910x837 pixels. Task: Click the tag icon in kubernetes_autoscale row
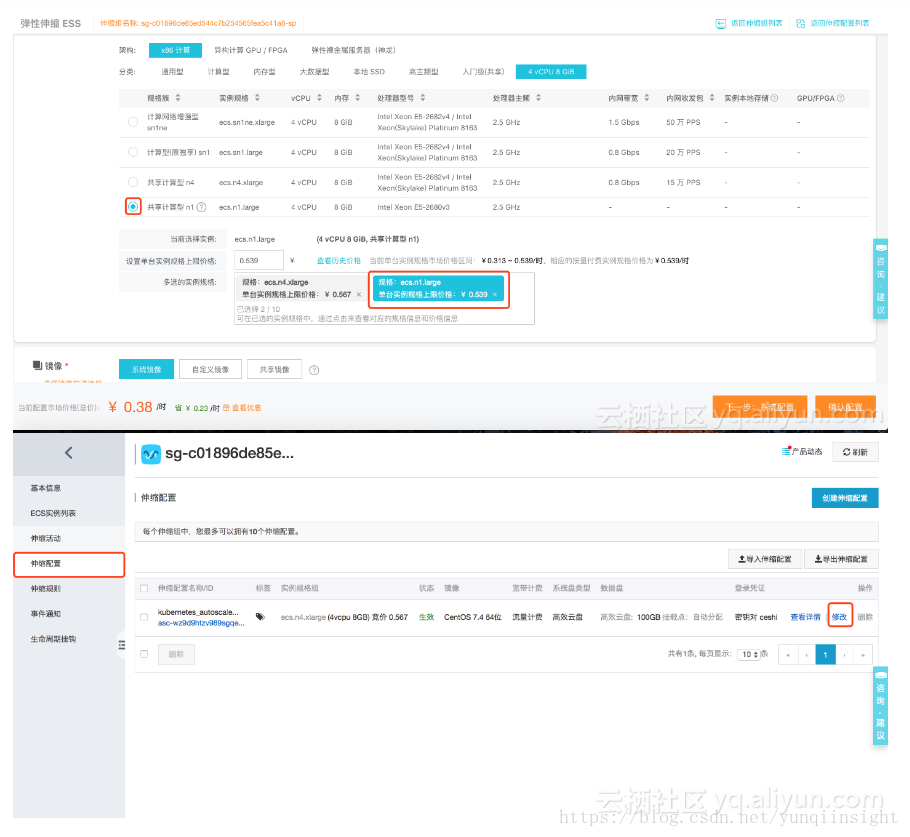click(261, 617)
